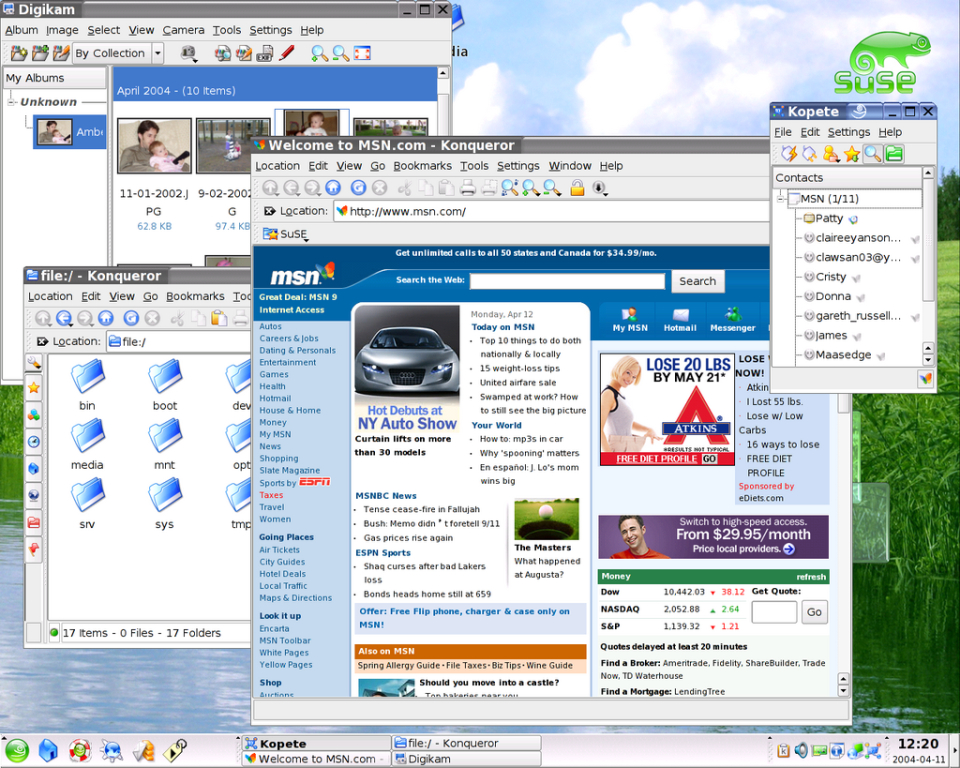Click the MSN Search button
960x768 pixels.
pos(697,281)
